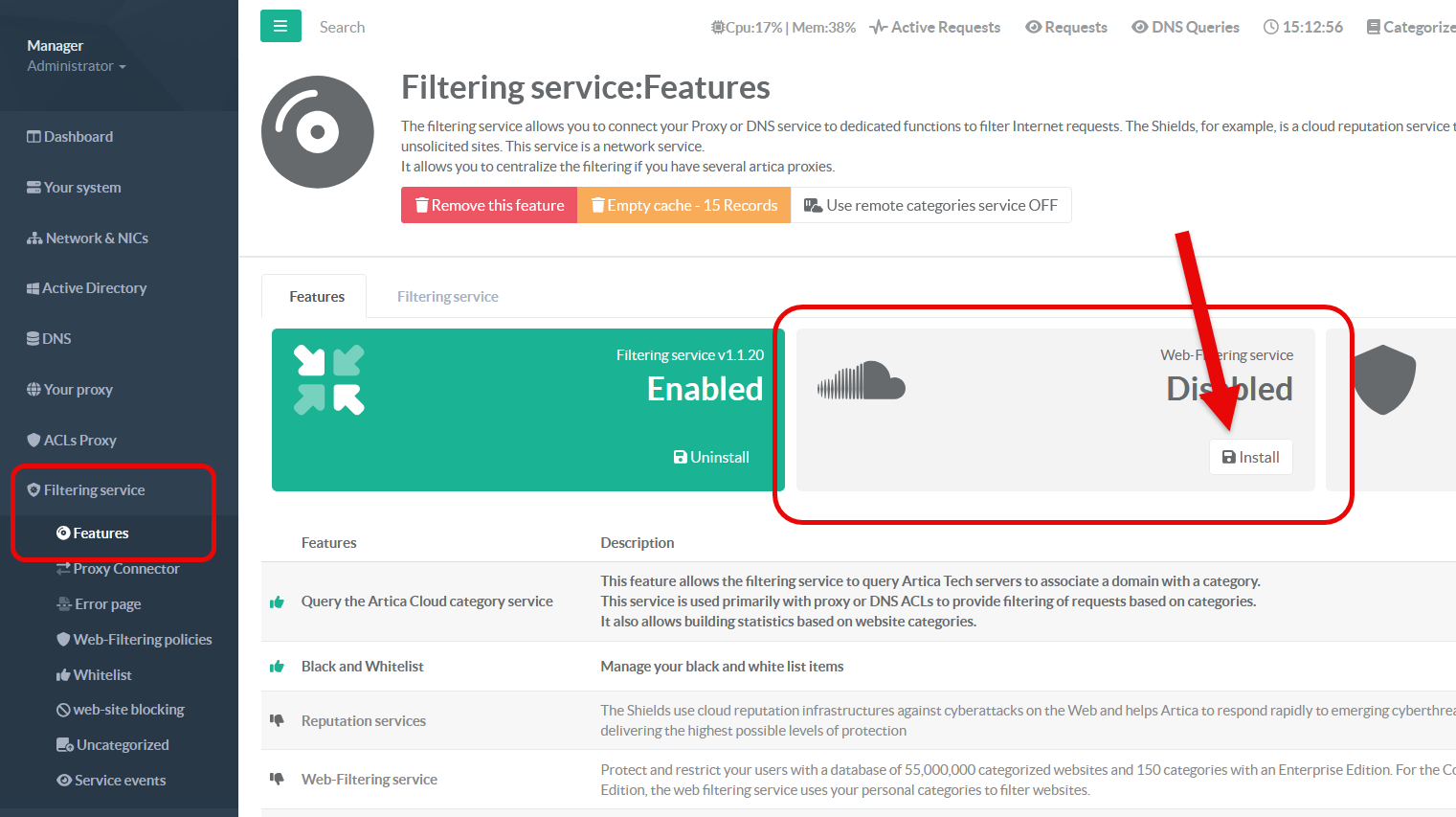Open the Administrator dropdown menu
This screenshot has height=817, width=1456.
(77, 66)
